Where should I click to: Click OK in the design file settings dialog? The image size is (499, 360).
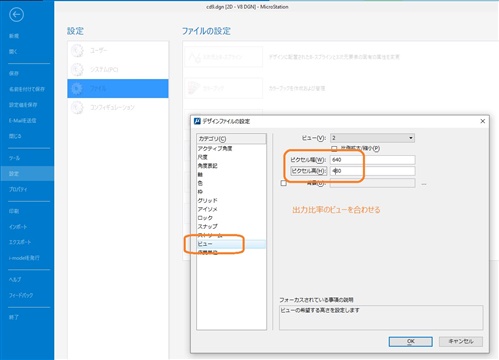coord(411,341)
